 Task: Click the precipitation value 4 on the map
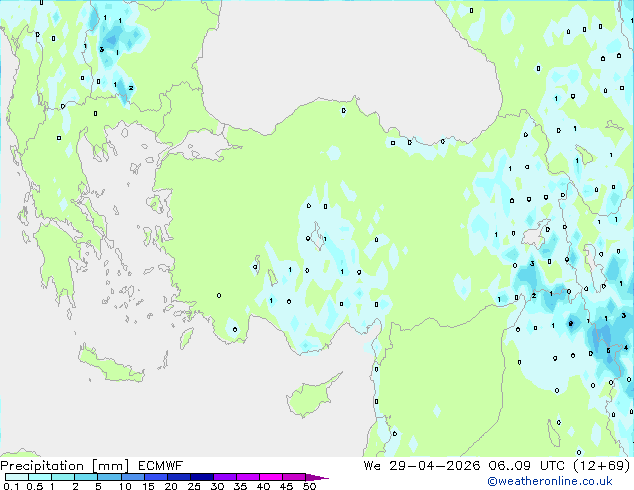click(626, 347)
